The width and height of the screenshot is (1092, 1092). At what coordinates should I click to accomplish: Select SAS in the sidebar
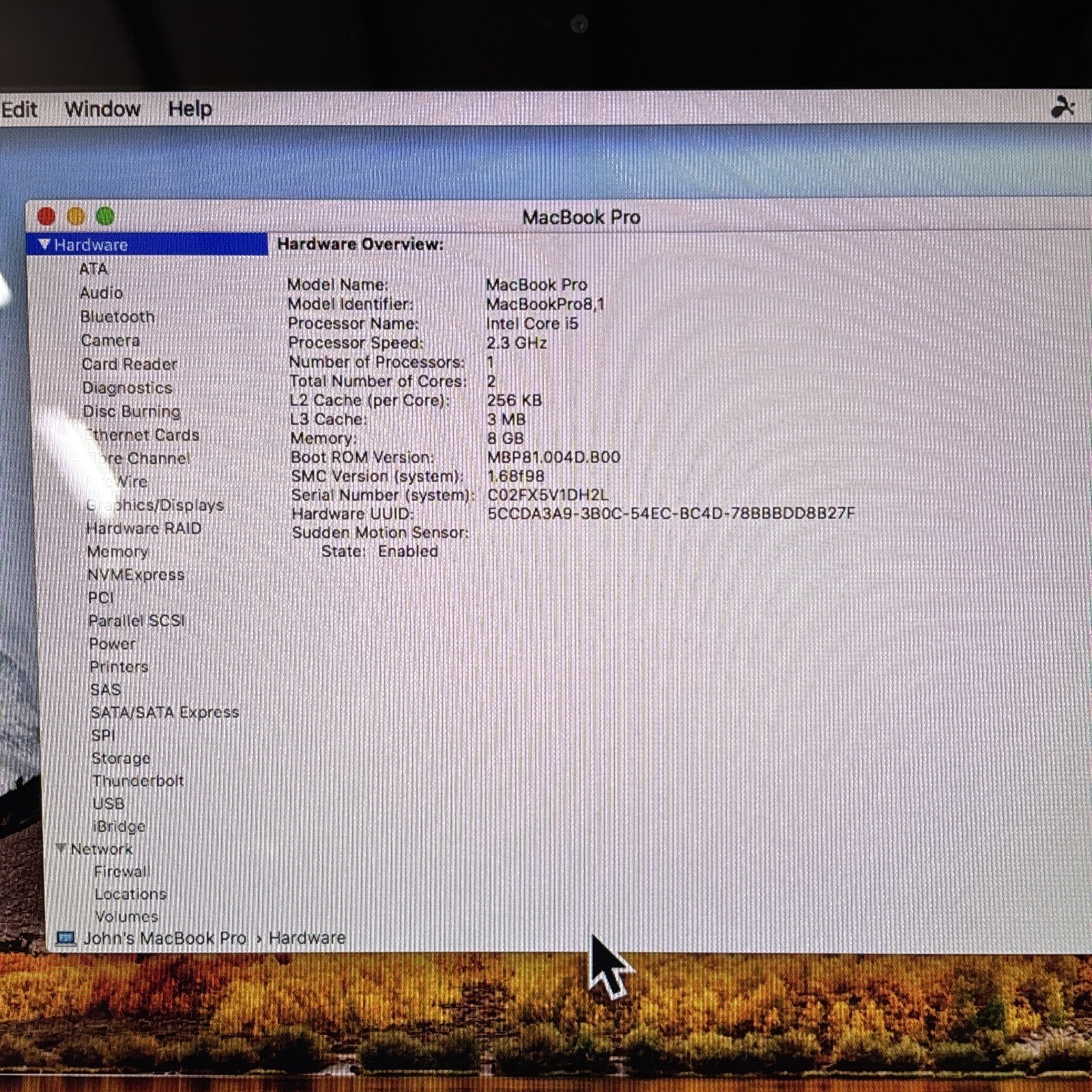pos(106,690)
